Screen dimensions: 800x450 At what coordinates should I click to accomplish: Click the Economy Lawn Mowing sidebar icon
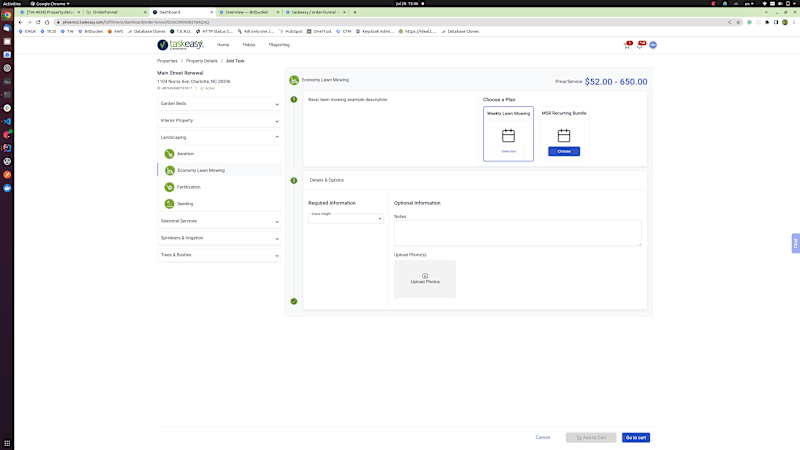[170, 170]
